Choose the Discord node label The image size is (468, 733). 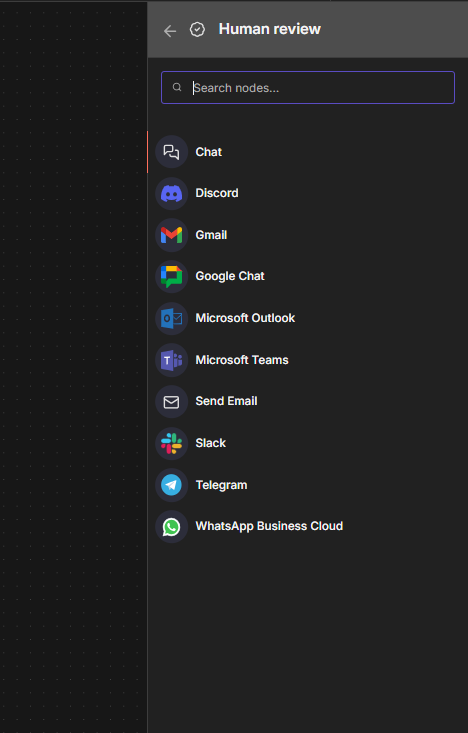coord(217,193)
